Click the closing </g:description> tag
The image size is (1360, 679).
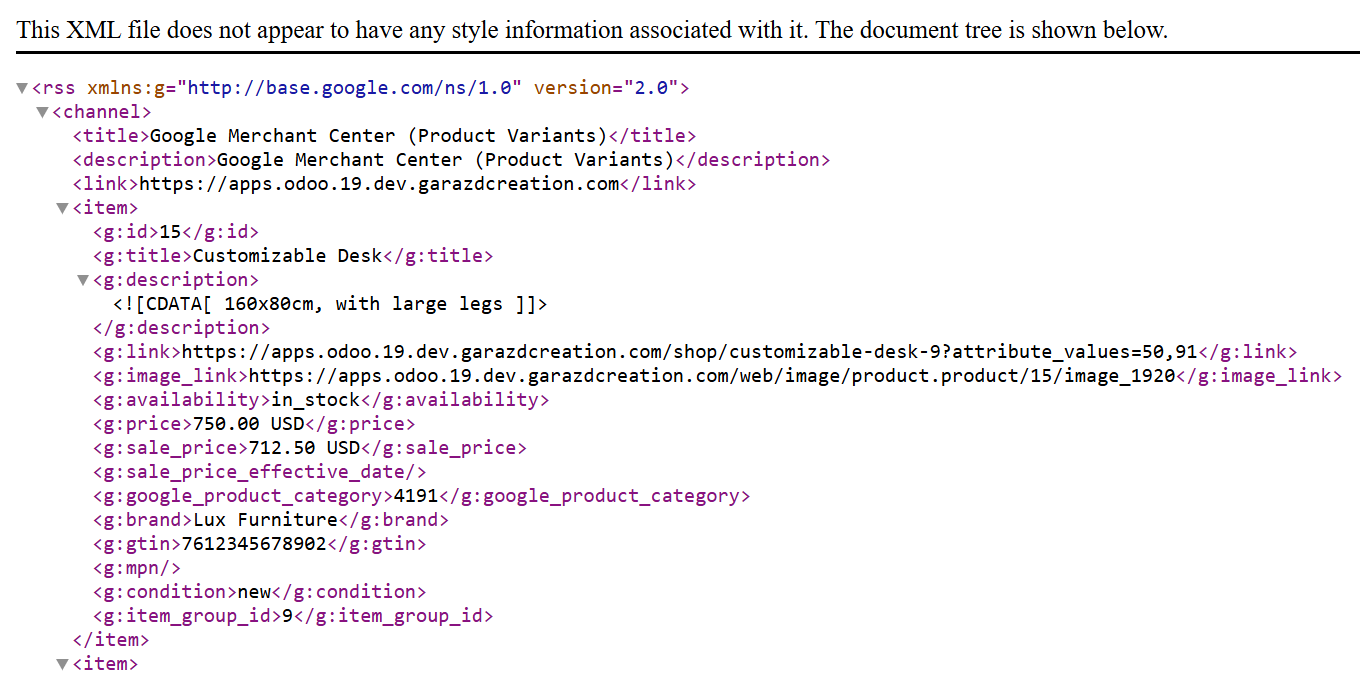[x=182, y=328]
